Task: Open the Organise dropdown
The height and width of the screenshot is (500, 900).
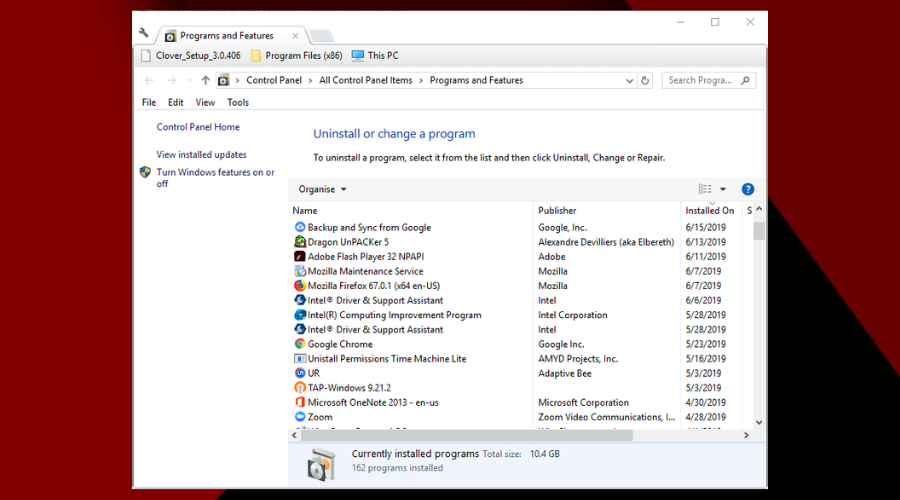Action: click(x=322, y=189)
